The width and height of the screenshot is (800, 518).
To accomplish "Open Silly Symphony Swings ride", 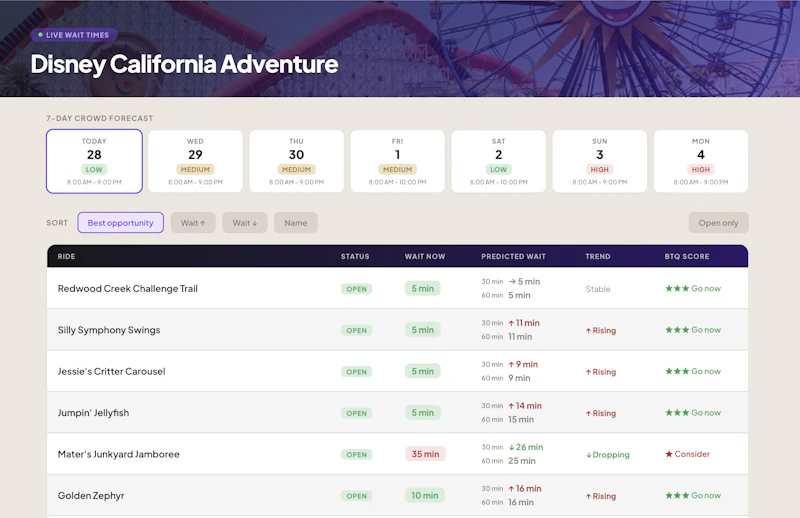I will [x=109, y=330].
